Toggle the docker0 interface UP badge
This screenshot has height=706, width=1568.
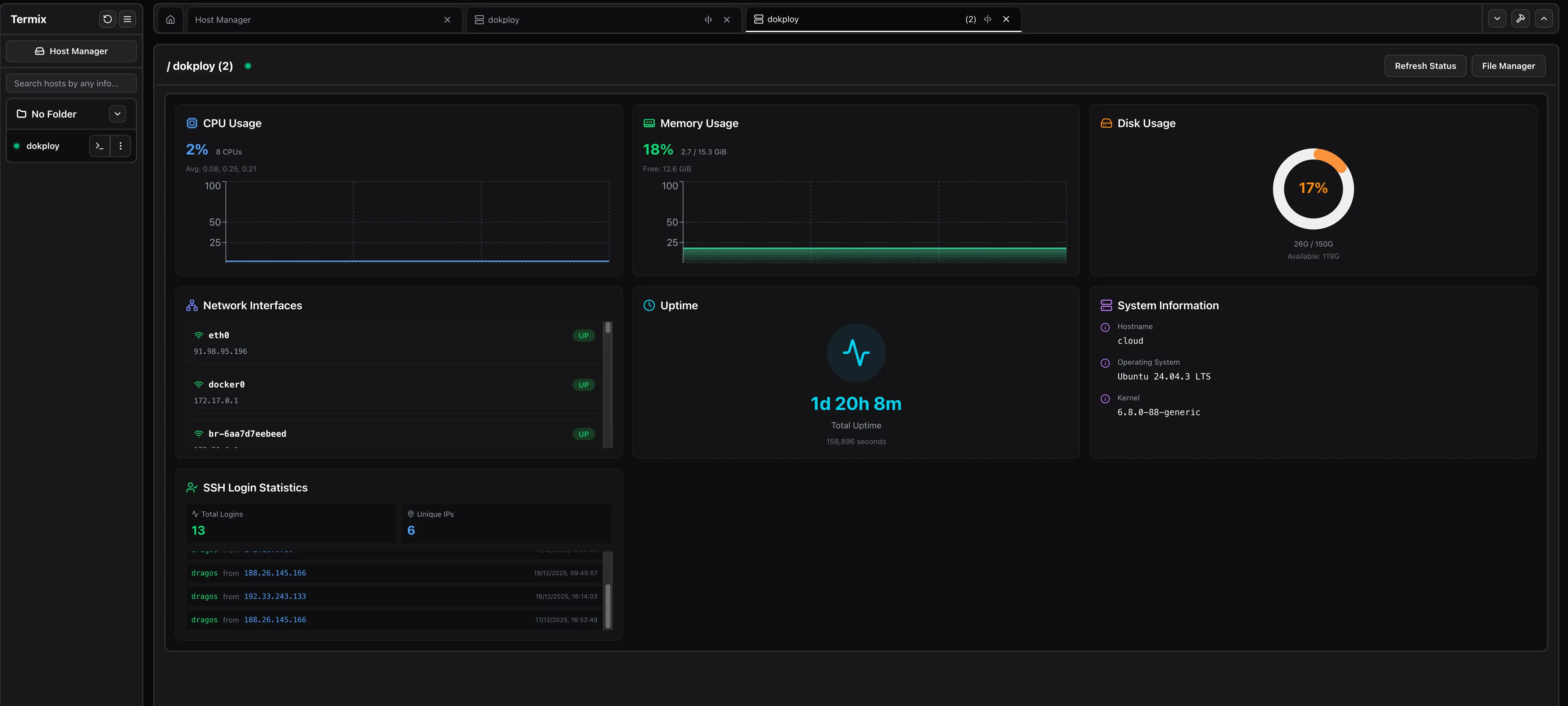[582, 385]
